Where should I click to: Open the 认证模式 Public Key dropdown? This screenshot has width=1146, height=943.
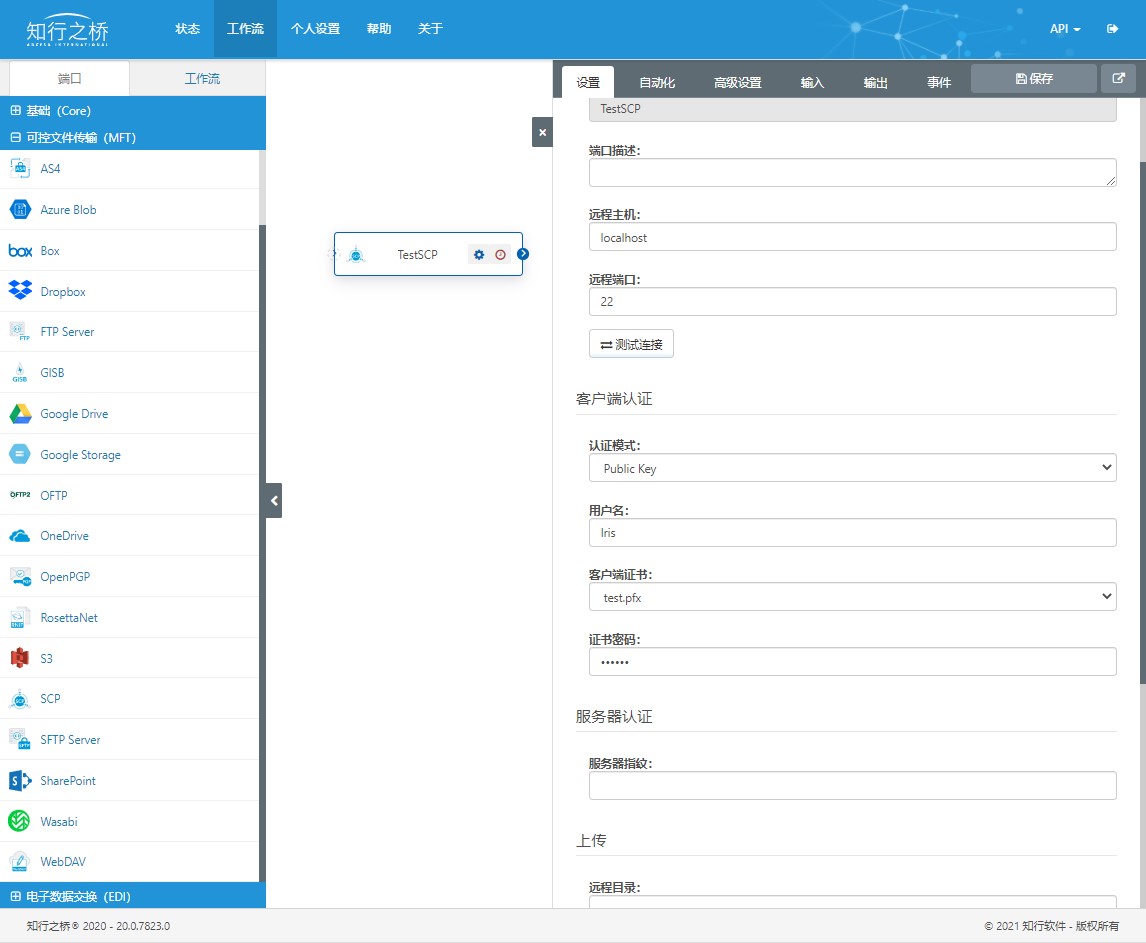(x=852, y=468)
